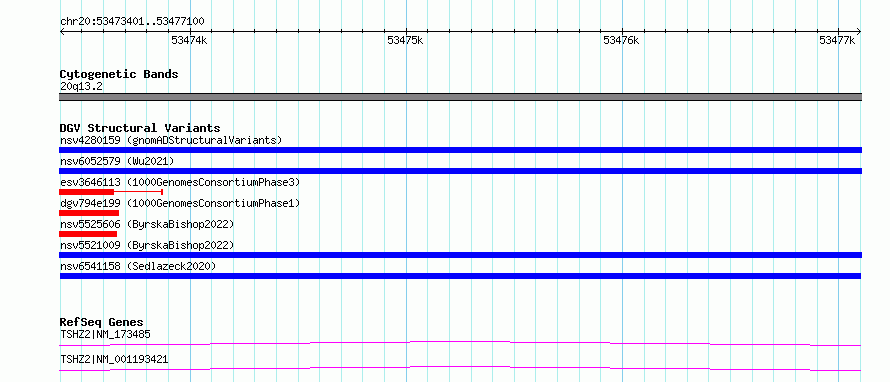
Task: Click the Cytogenetic Bands track title
Action: (x=119, y=74)
